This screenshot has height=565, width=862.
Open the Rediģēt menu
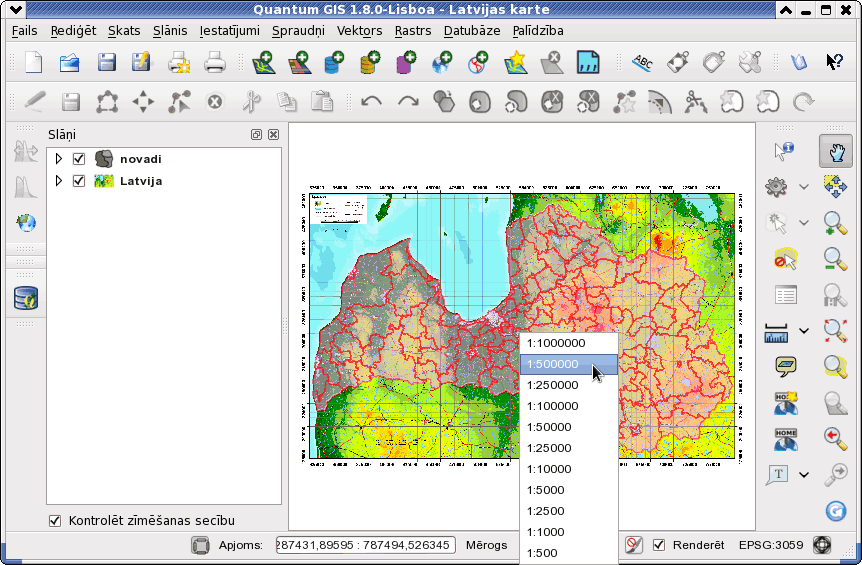click(73, 31)
